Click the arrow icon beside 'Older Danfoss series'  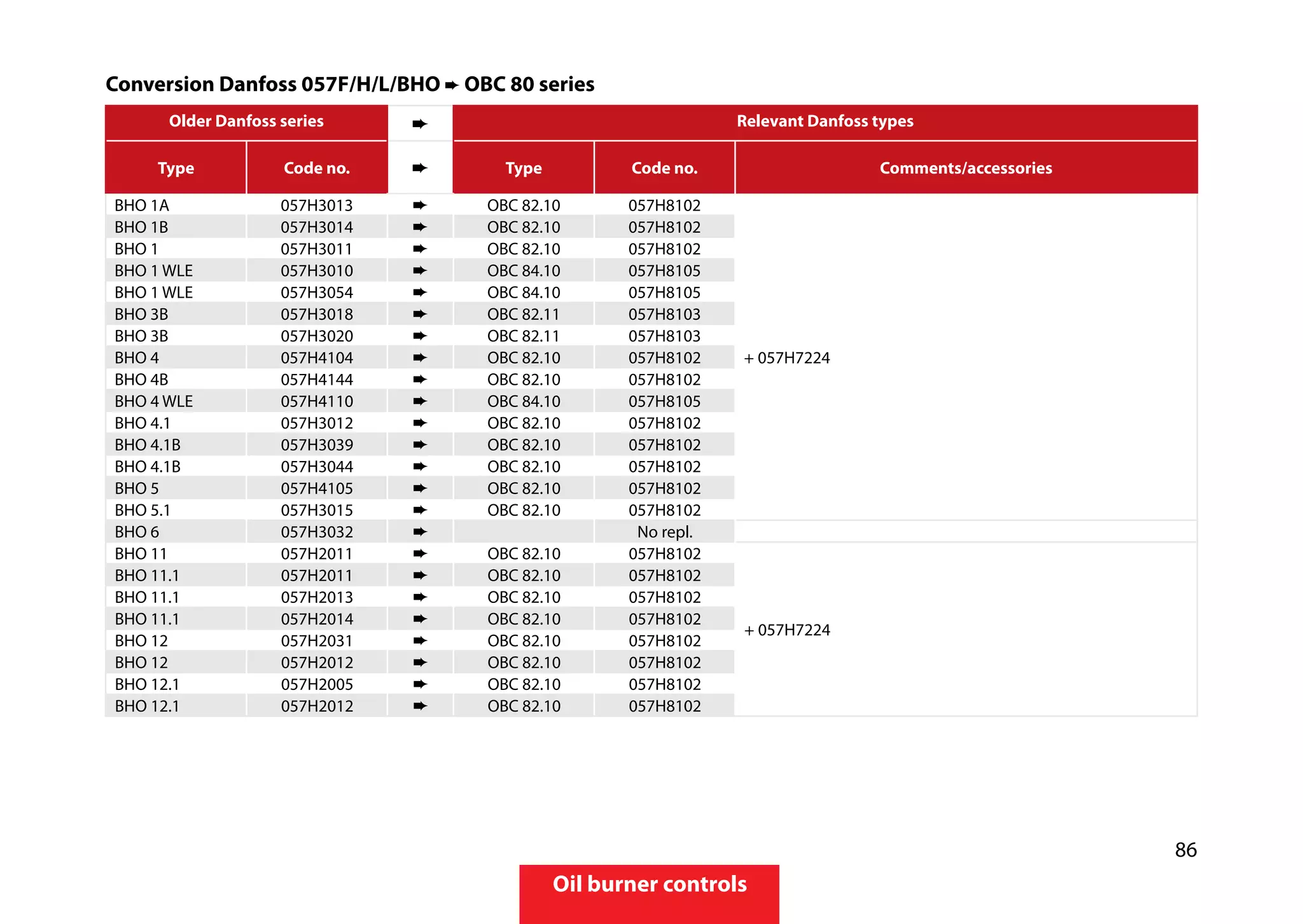point(420,123)
